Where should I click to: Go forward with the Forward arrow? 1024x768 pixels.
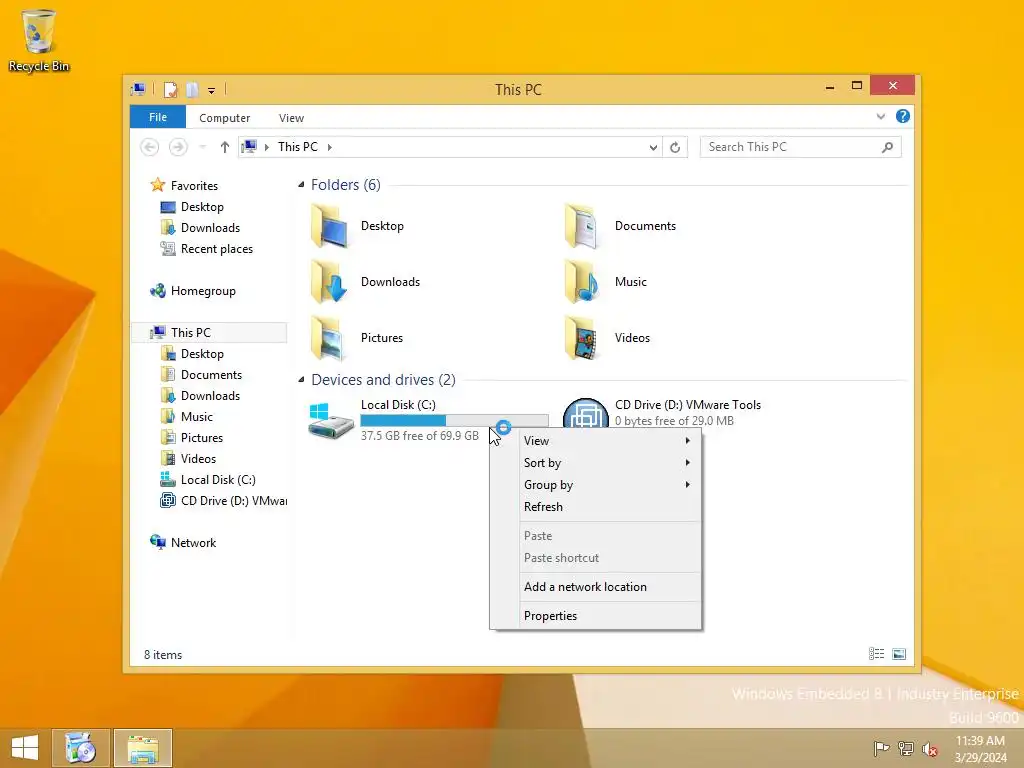coord(178,147)
